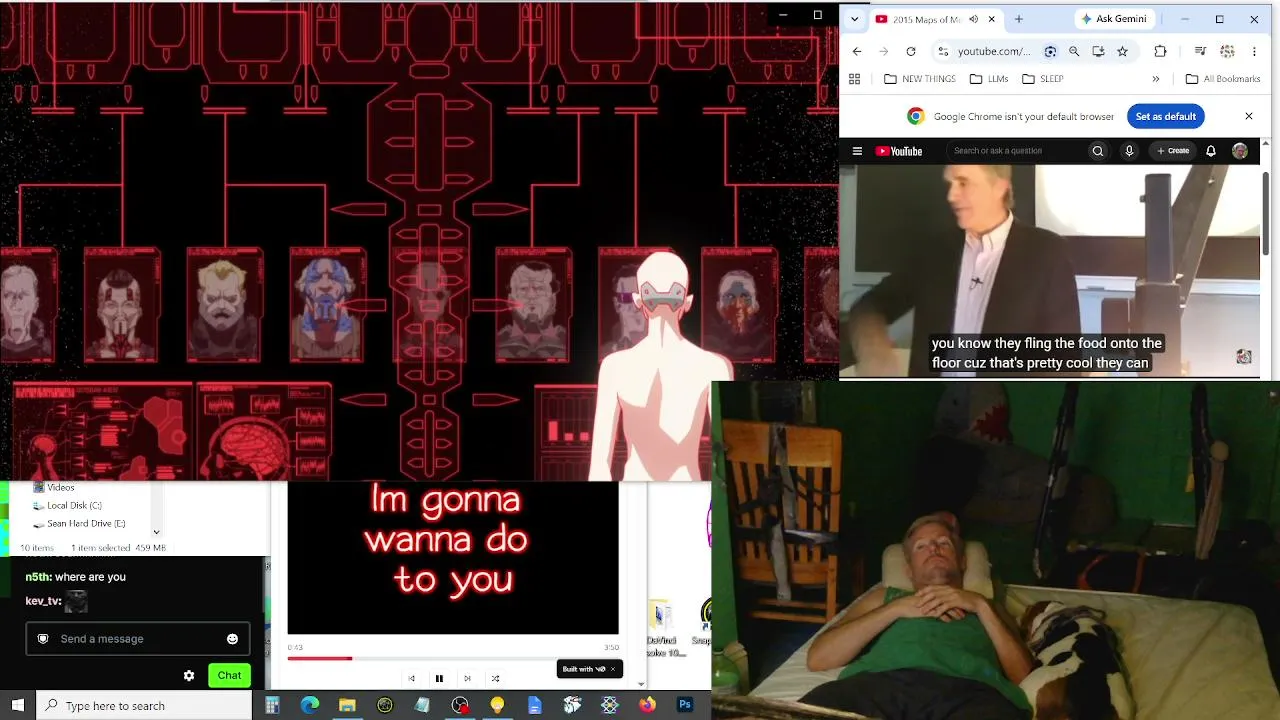The height and width of the screenshot is (720, 1280).
Task: Click the Ask Gemini button
Action: click(x=1113, y=19)
